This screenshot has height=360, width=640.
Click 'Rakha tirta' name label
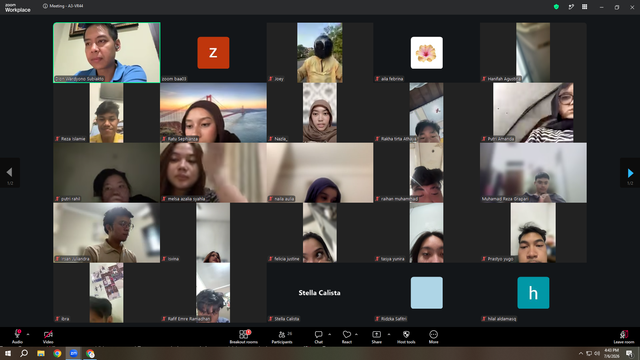[399, 139]
